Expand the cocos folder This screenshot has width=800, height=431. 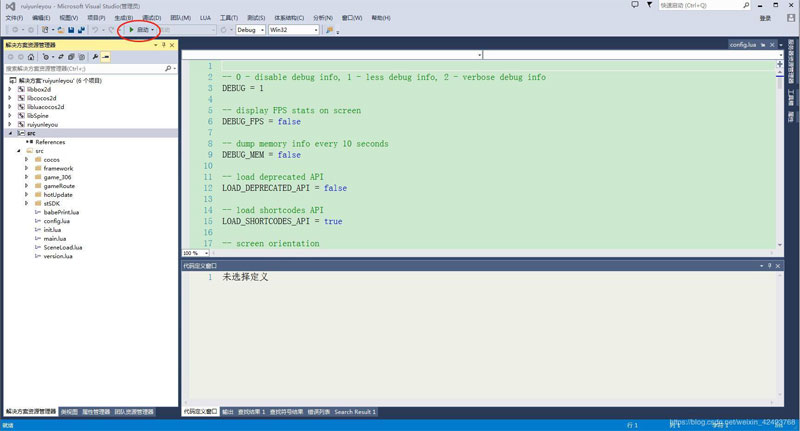[x=27, y=160]
